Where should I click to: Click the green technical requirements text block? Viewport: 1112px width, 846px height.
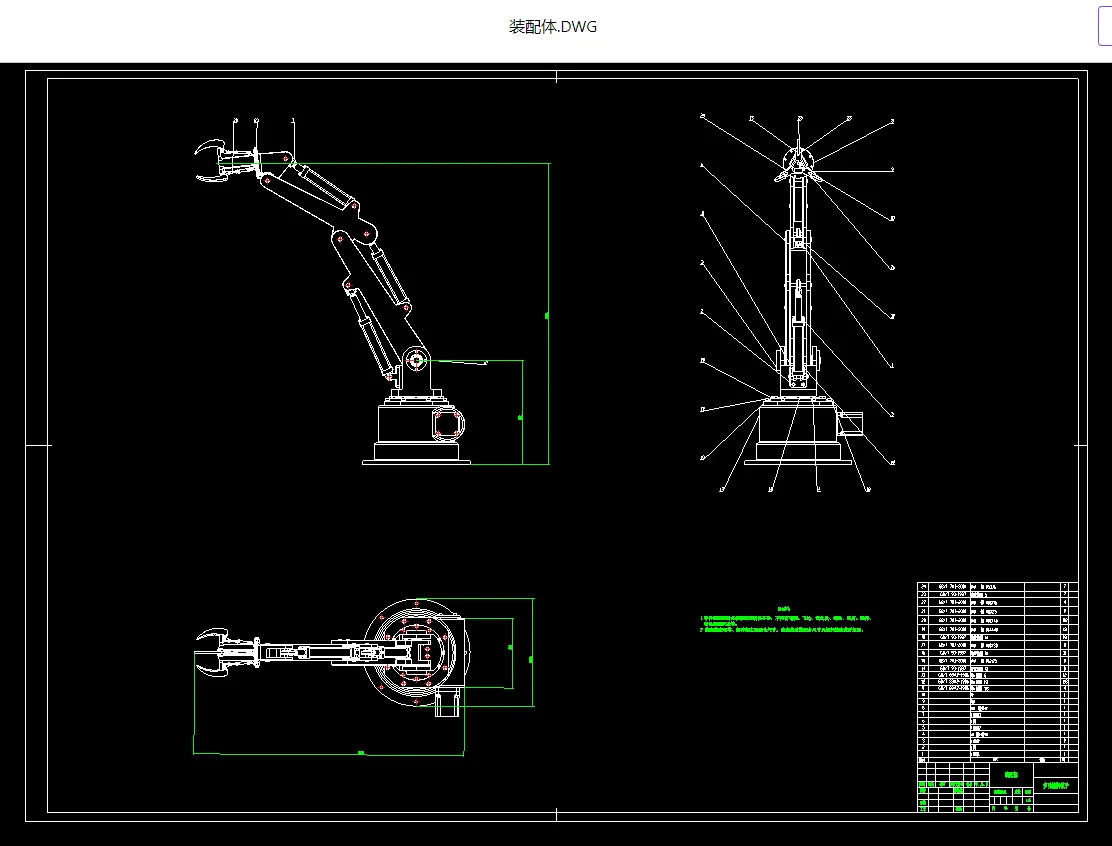786,620
